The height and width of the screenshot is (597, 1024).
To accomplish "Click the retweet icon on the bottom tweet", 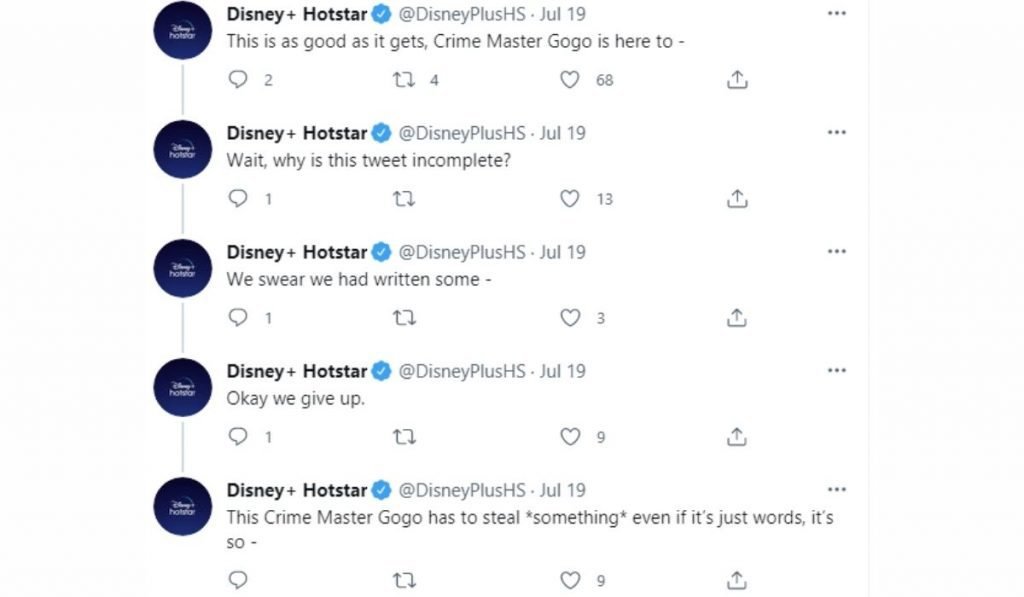I will coord(404,580).
